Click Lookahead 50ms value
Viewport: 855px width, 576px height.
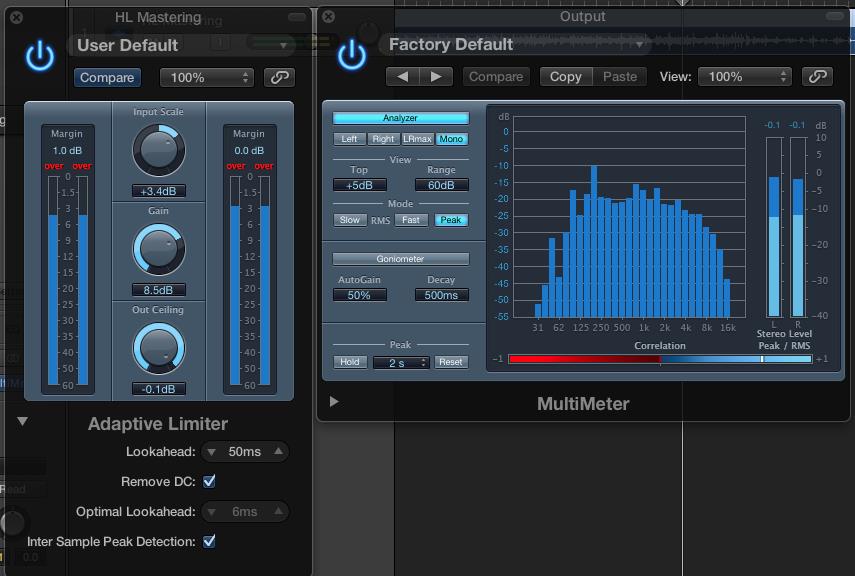[x=245, y=452]
